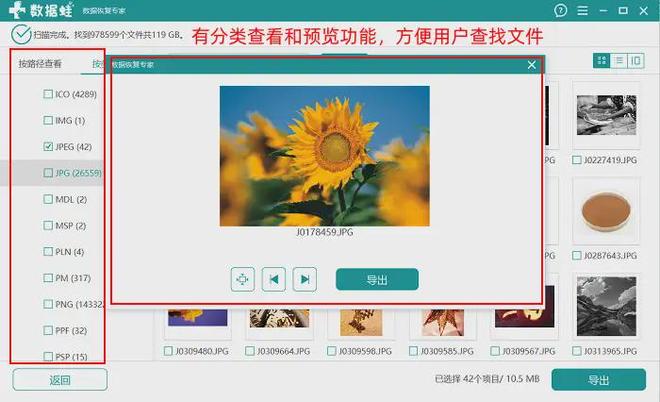The width and height of the screenshot is (660, 402).
Task: Click 导出 button inside preview dialog
Action: pyautogui.click(x=377, y=279)
